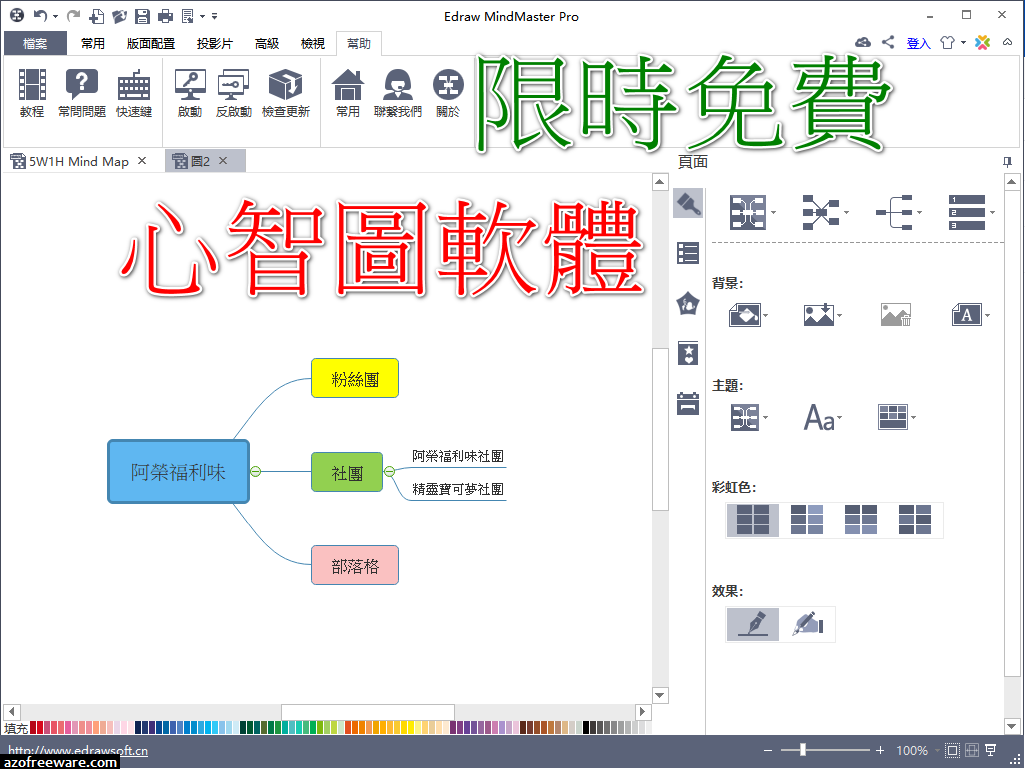Open the background fill color dropdown
This screenshot has height=769, width=1025.
(x=748, y=315)
